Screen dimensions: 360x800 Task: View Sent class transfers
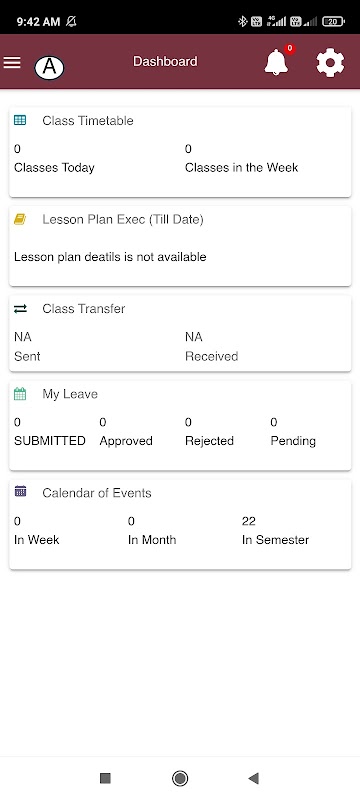click(x=27, y=346)
